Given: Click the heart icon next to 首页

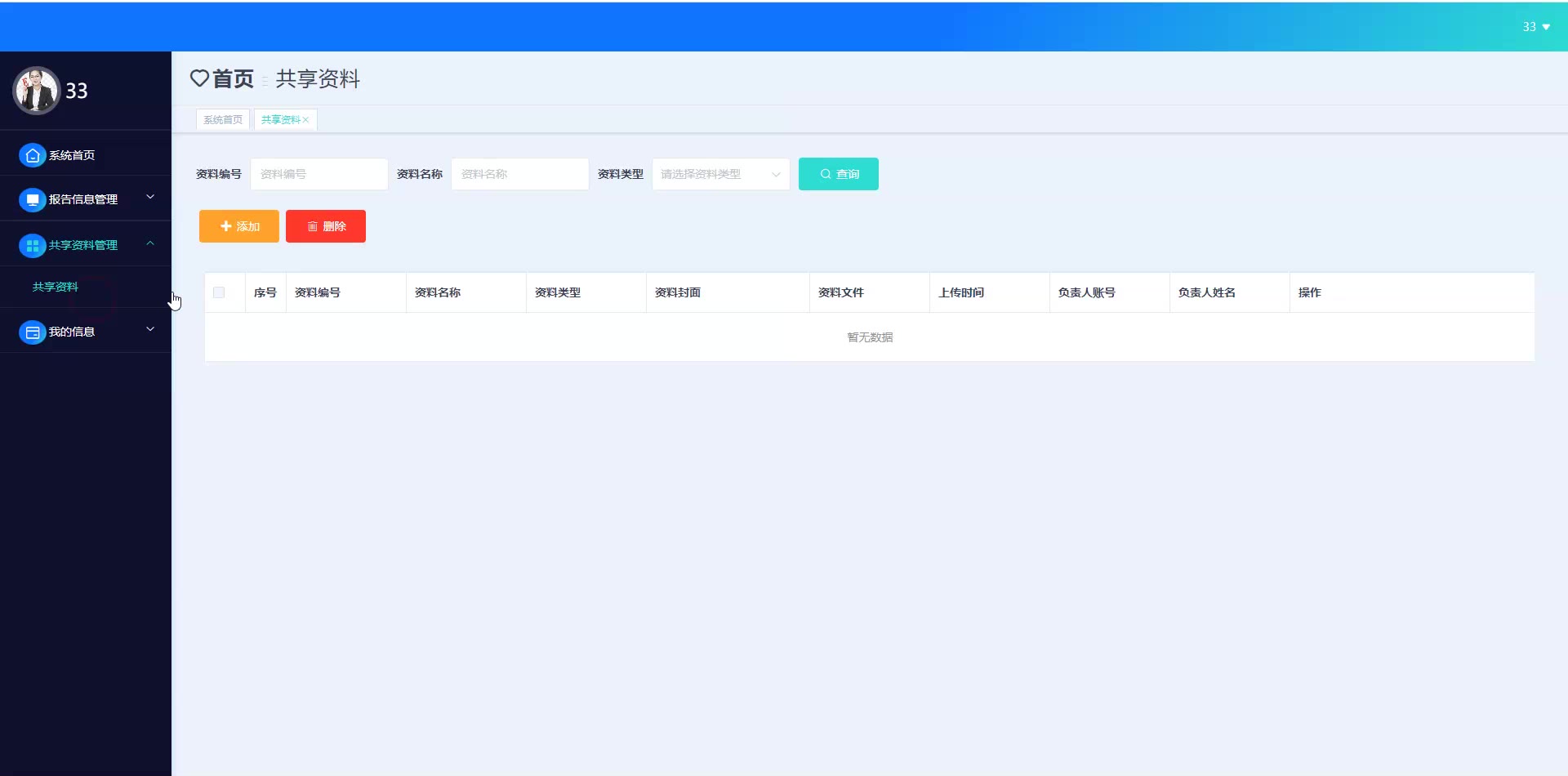Looking at the screenshot, I should click(199, 78).
